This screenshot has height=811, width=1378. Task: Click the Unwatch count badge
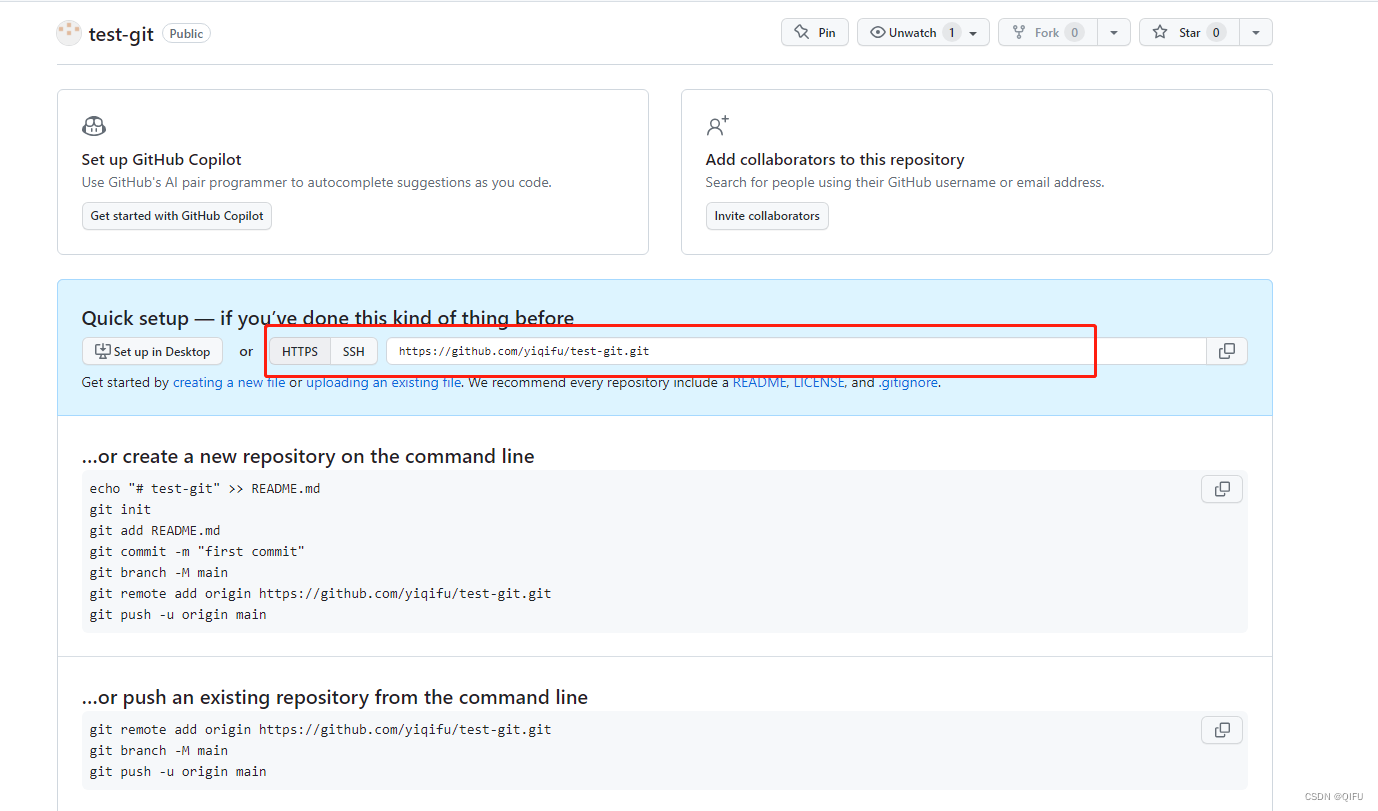(x=951, y=33)
